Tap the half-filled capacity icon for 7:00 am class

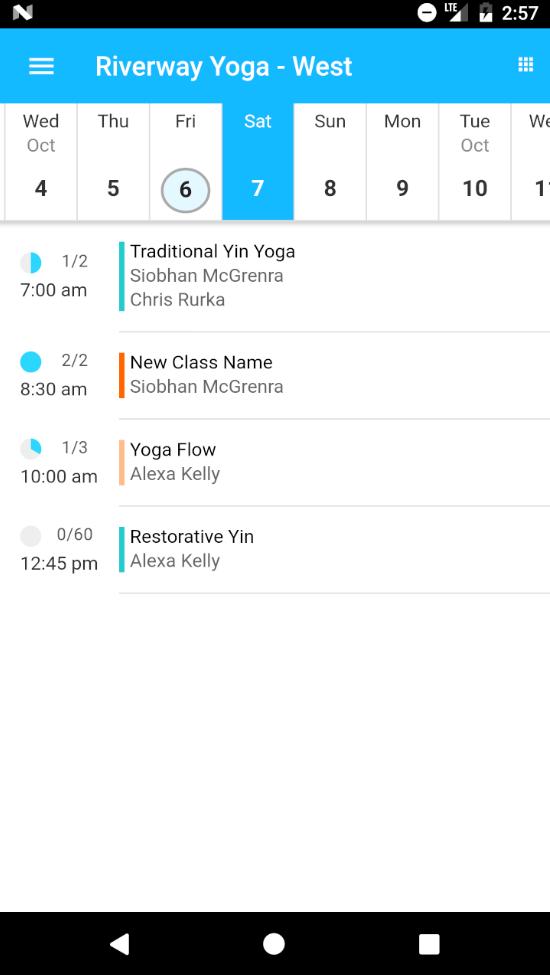31,263
